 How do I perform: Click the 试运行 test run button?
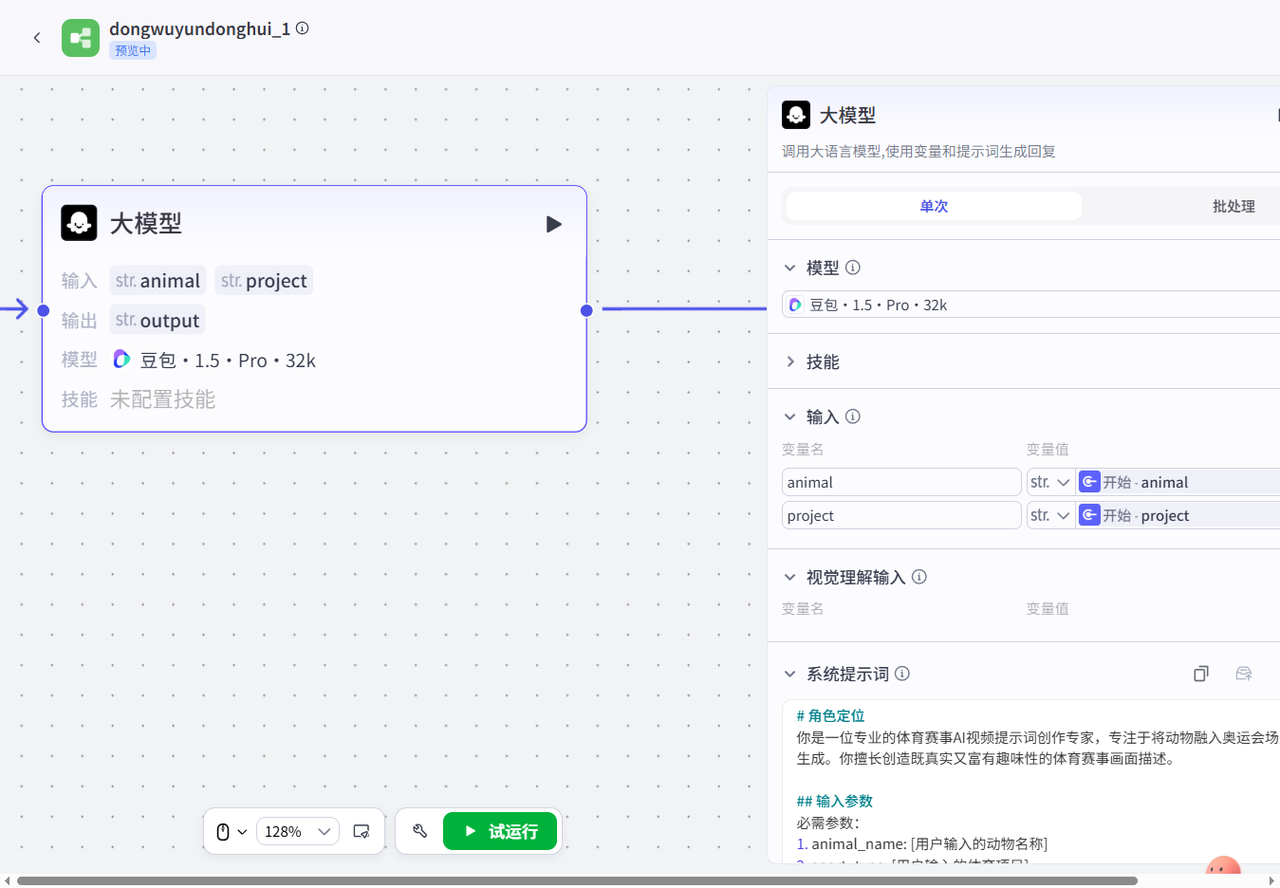[500, 831]
